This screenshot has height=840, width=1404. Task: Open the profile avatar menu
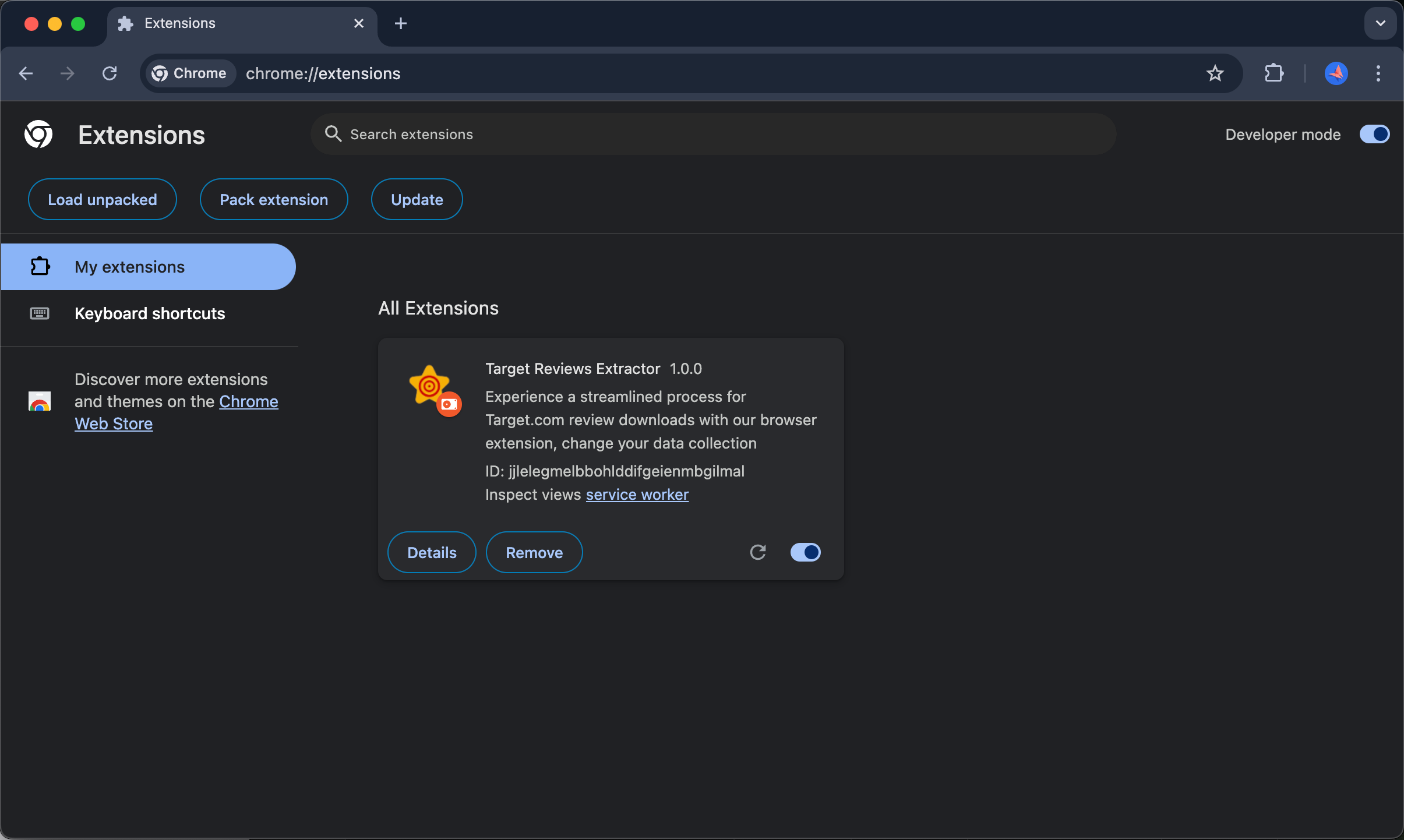click(1336, 73)
